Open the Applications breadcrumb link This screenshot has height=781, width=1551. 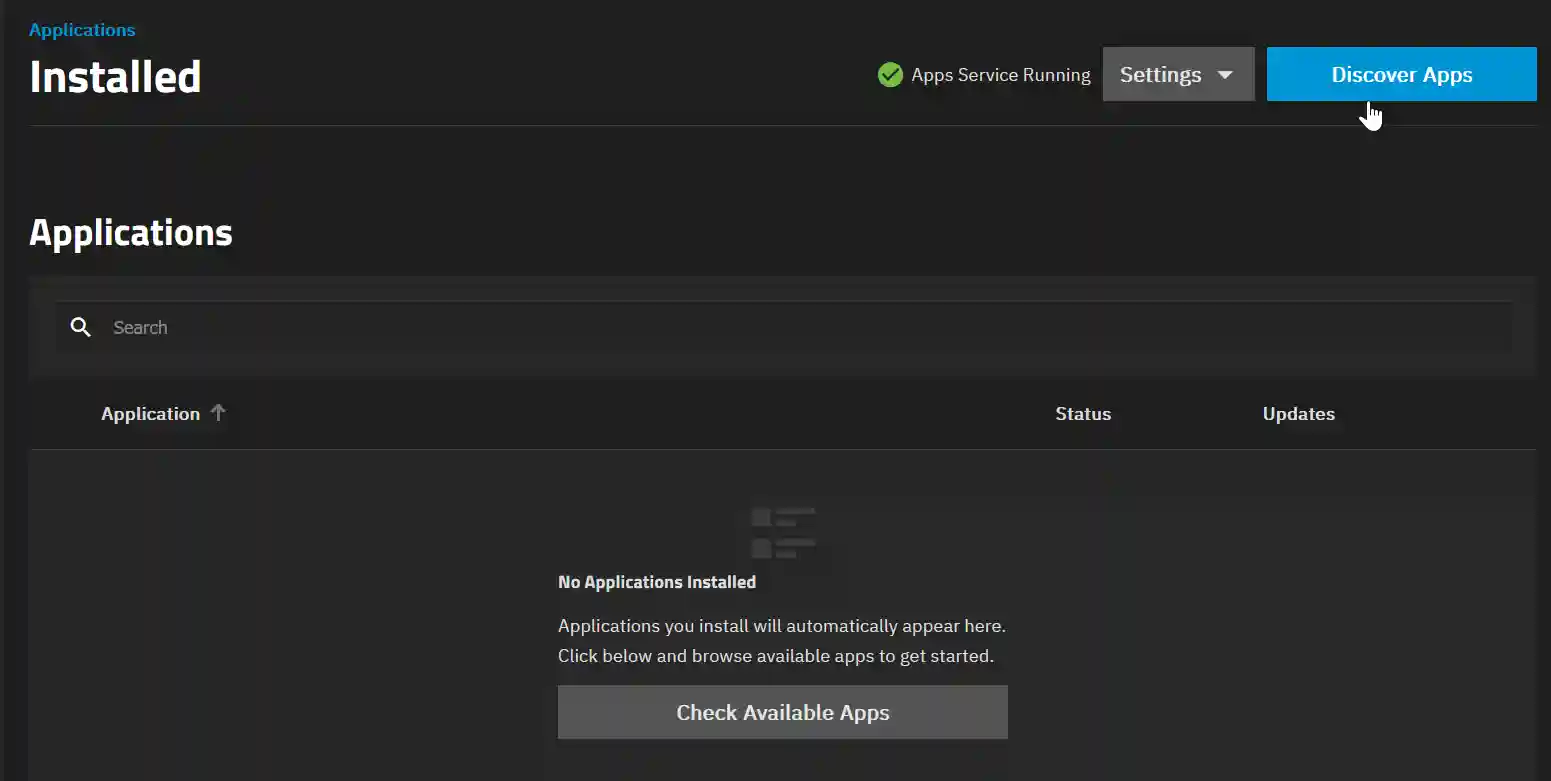pos(82,29)
